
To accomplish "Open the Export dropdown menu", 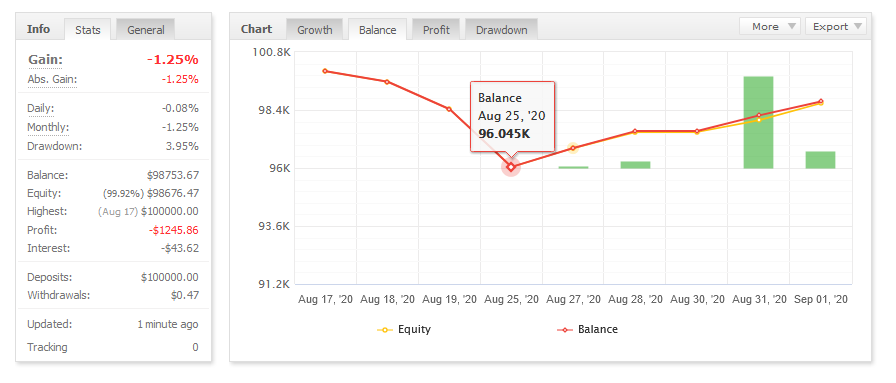I will (x=836, y=26).
